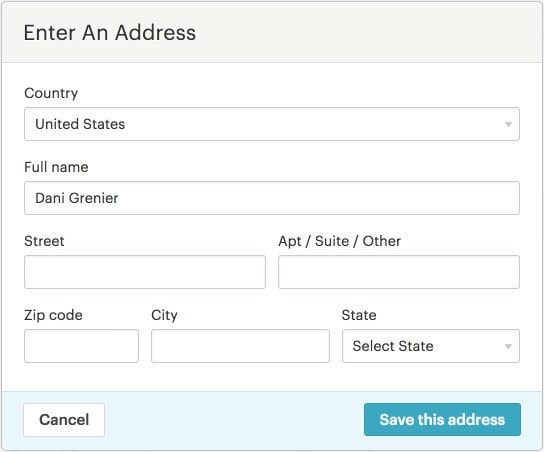Click the Enter An Address heading

click(x=110, y=33)
